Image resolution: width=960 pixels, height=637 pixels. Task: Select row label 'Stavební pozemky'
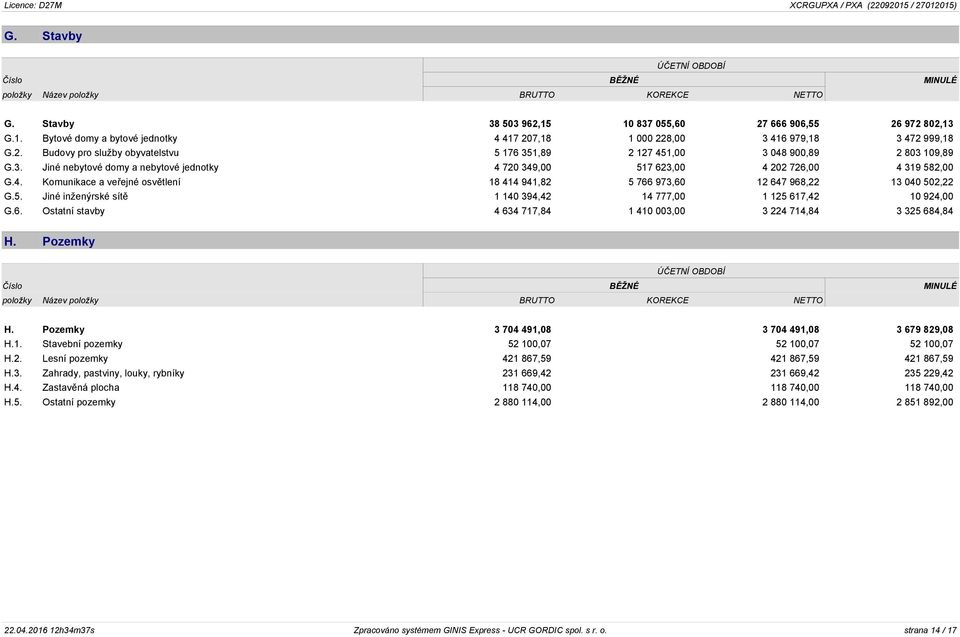pyautogui.click(x=82, y=344)
